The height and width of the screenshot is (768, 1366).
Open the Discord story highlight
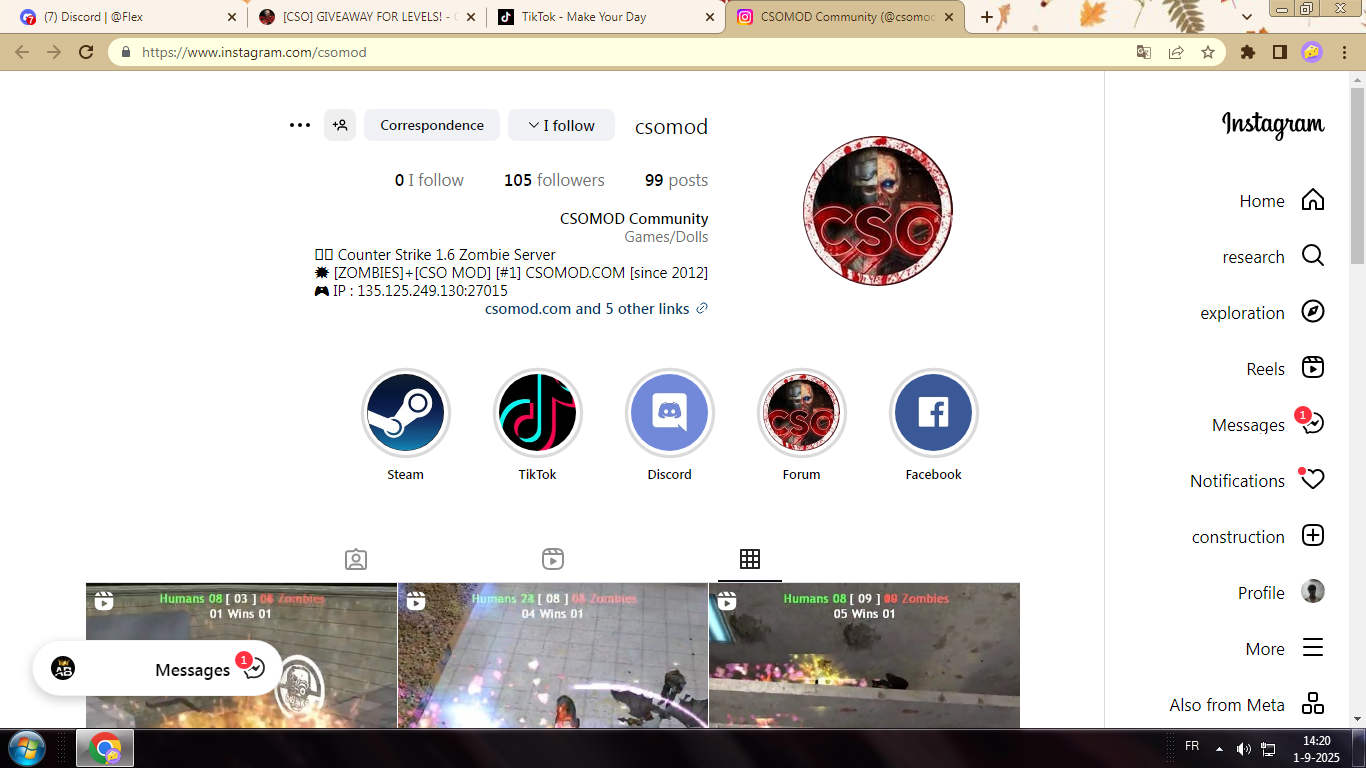(x=669, y=413)
